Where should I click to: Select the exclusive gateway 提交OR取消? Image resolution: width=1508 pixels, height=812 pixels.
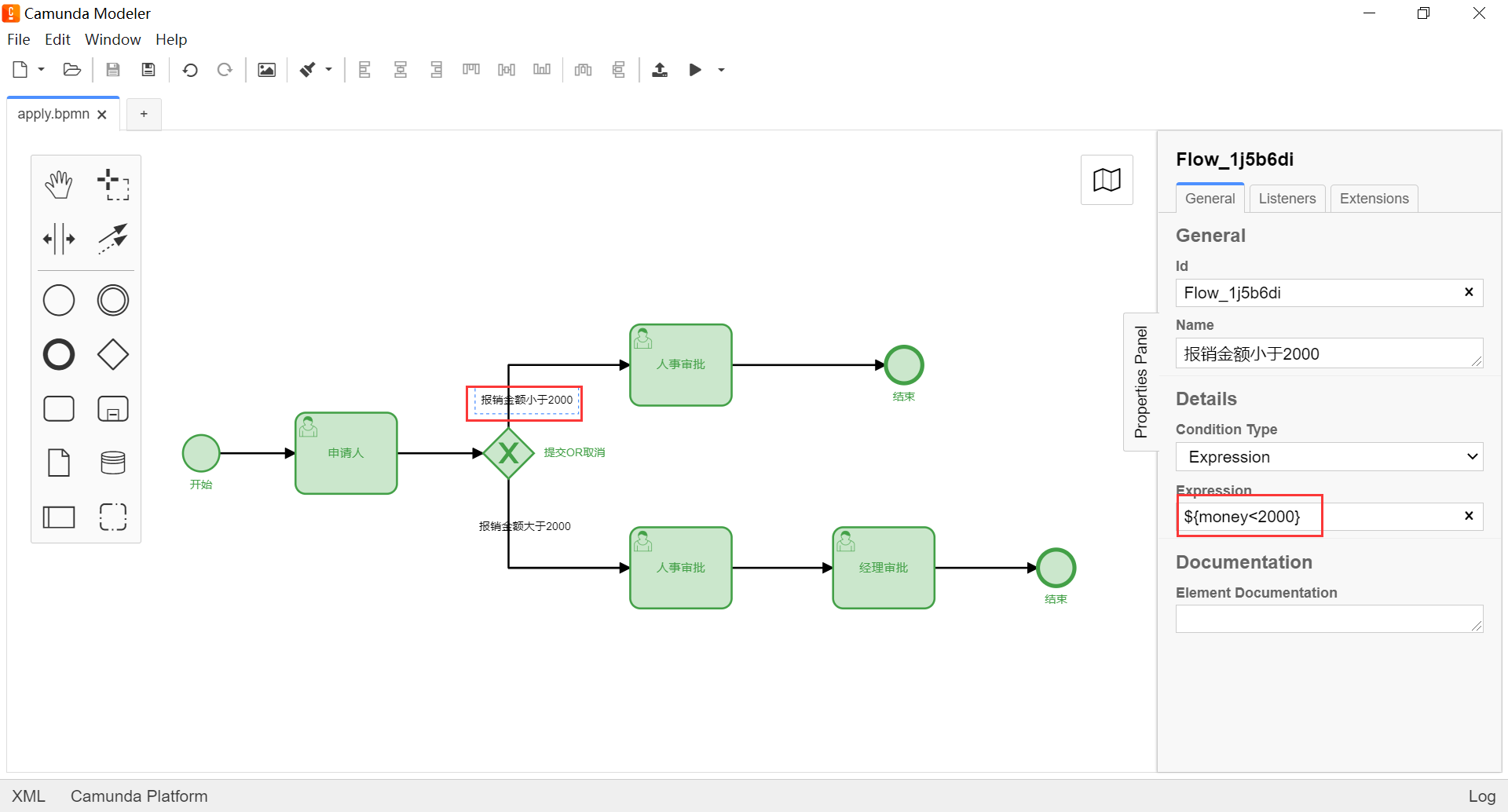coord(509,453)
